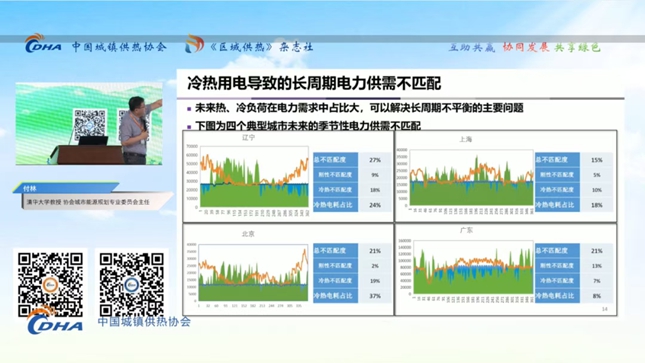Open the speaker video thumbnail
This screenshot has width=645, height=363.
(x=89, y=123)
